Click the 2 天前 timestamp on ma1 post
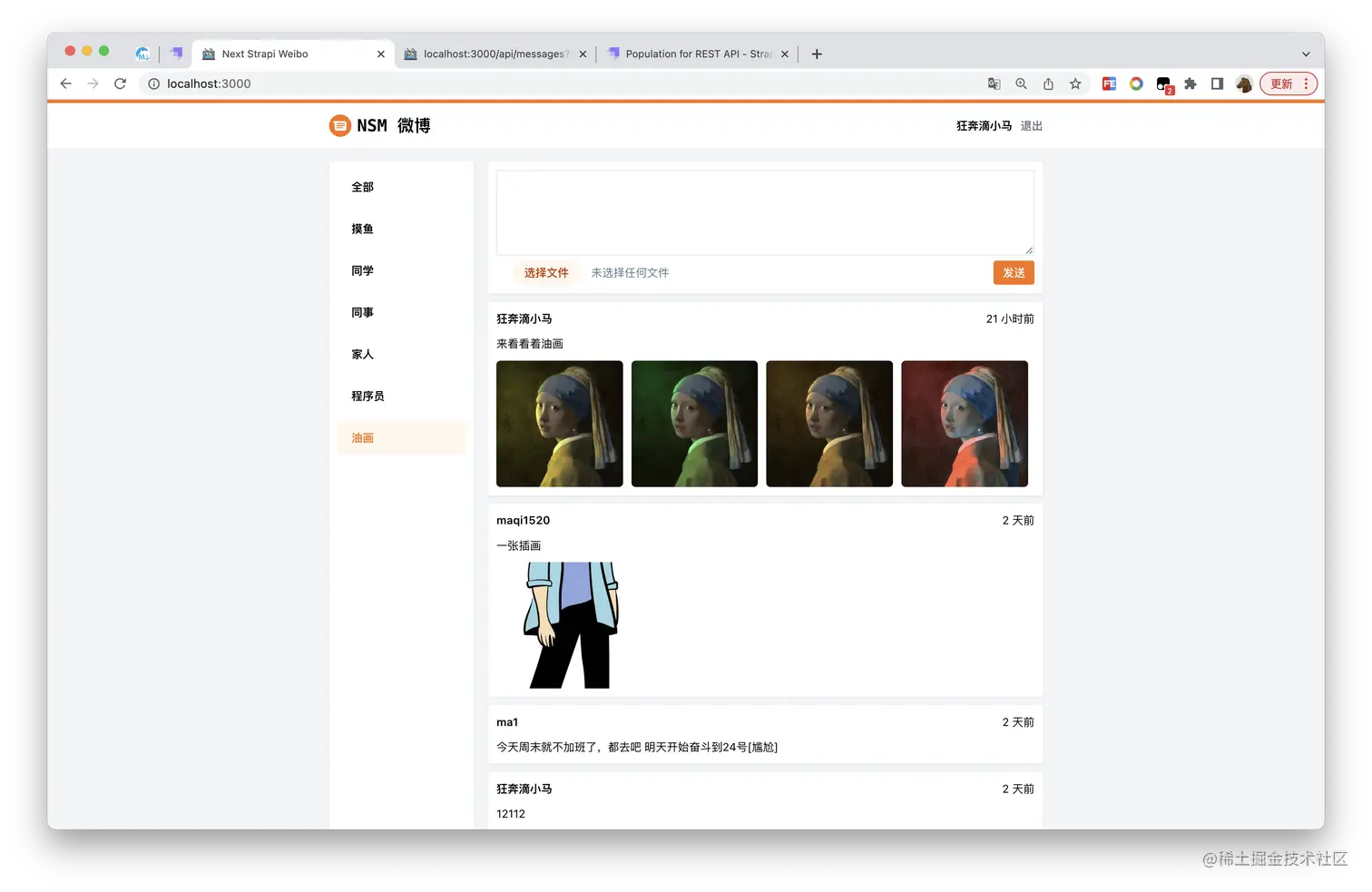This screenshot has height=892, width=1372. coord(1018,722)
